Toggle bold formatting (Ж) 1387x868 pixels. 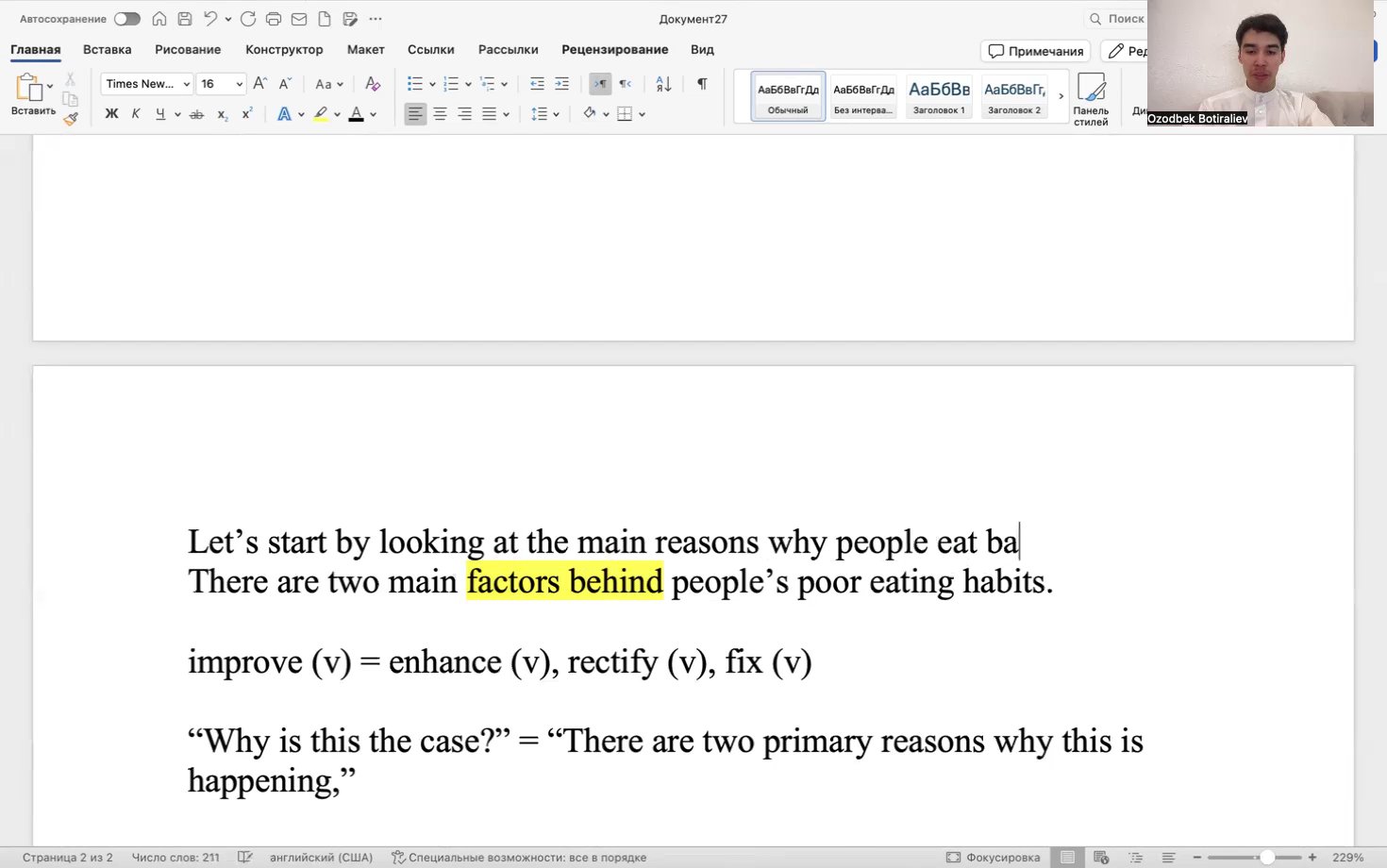point(111,113)
